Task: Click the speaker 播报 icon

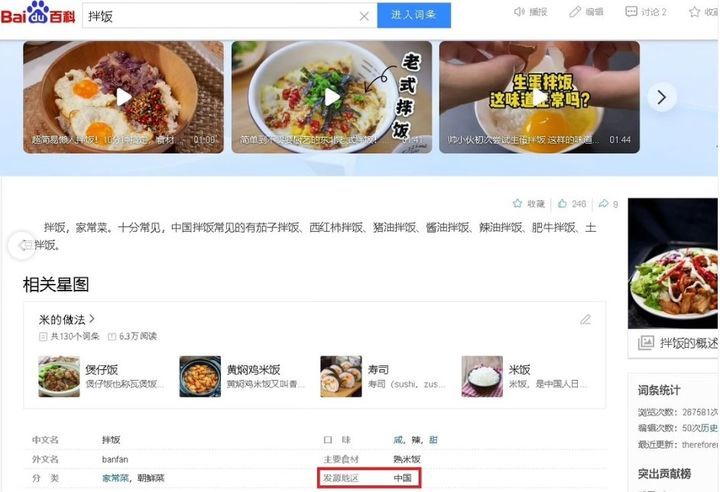Action: click(519, 11)
